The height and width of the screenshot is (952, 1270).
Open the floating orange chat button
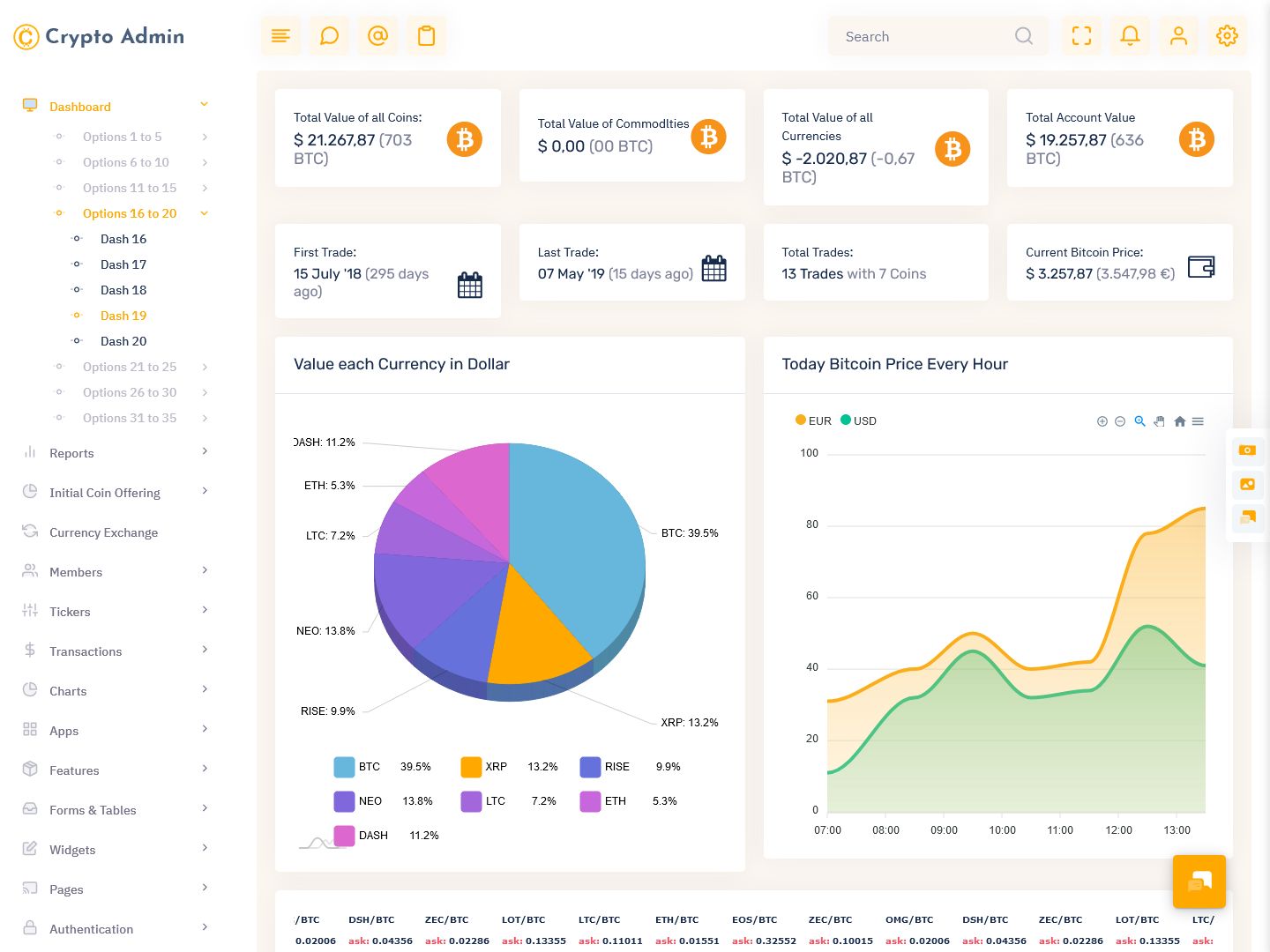point(1199,881)
